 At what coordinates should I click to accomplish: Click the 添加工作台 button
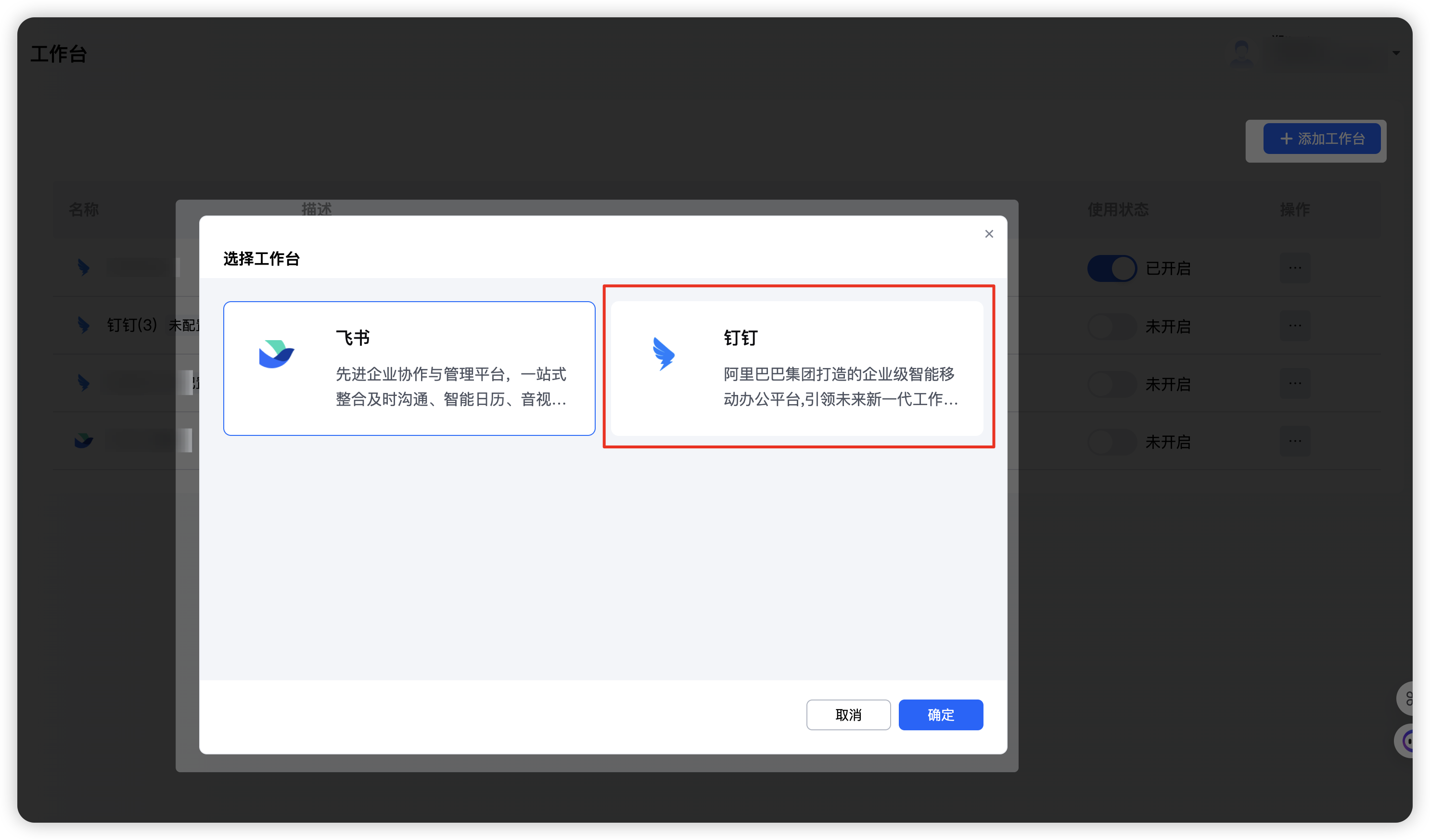point(1322,139)
